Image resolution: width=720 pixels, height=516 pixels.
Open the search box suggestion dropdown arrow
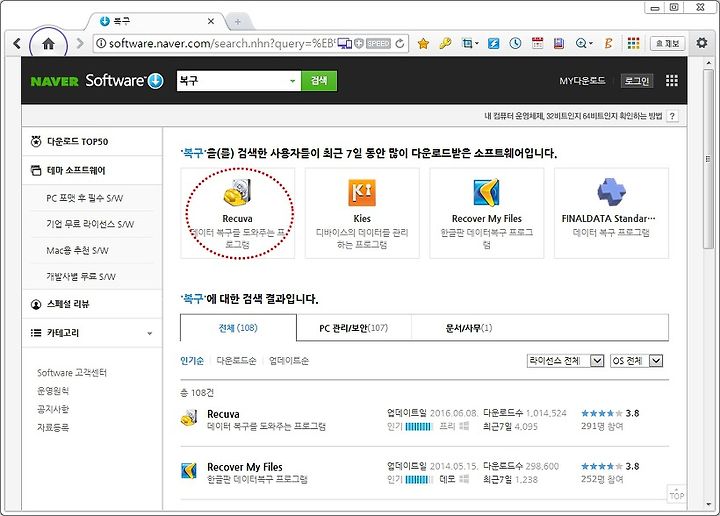[292, 81]
